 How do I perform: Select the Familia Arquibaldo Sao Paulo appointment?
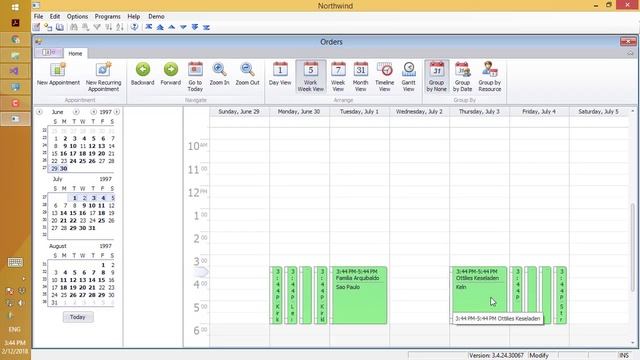click(x=359, y=296)
